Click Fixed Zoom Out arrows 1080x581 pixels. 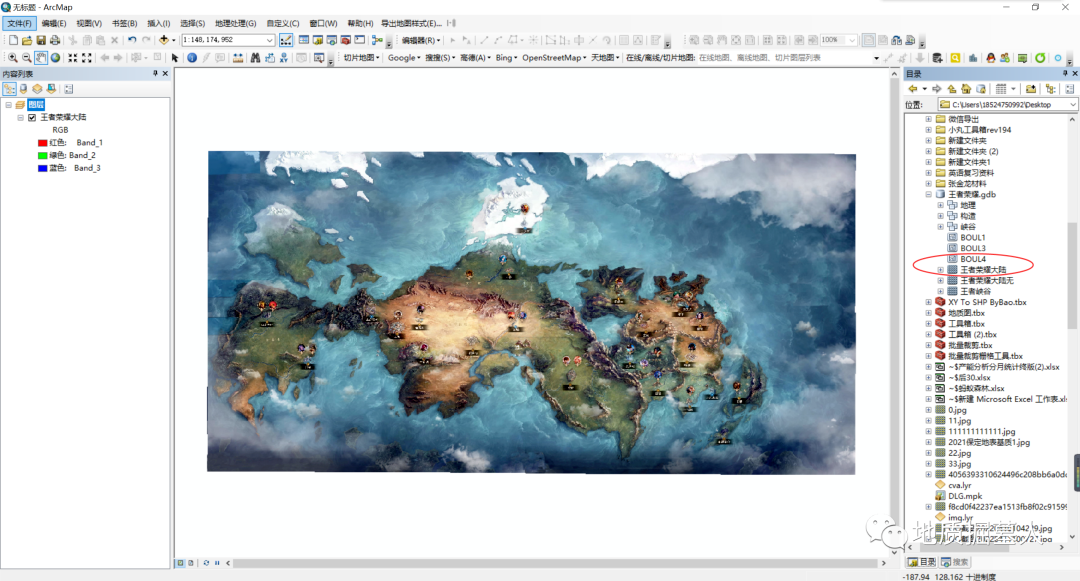point(87,58)
